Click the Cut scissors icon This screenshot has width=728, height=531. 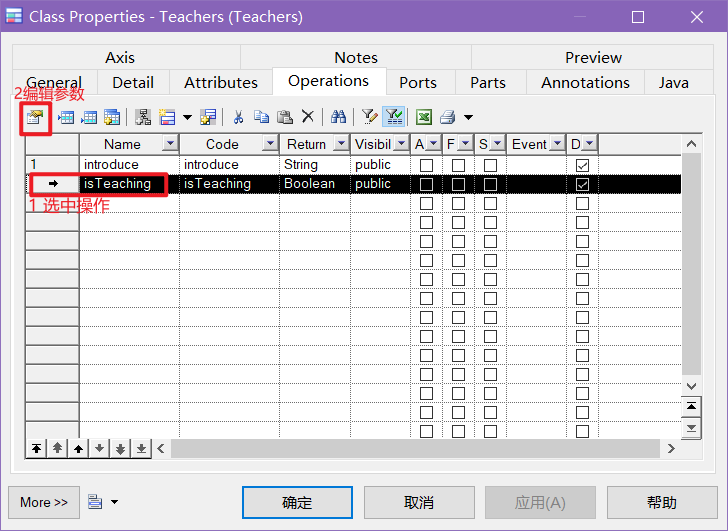pos(238,117)
